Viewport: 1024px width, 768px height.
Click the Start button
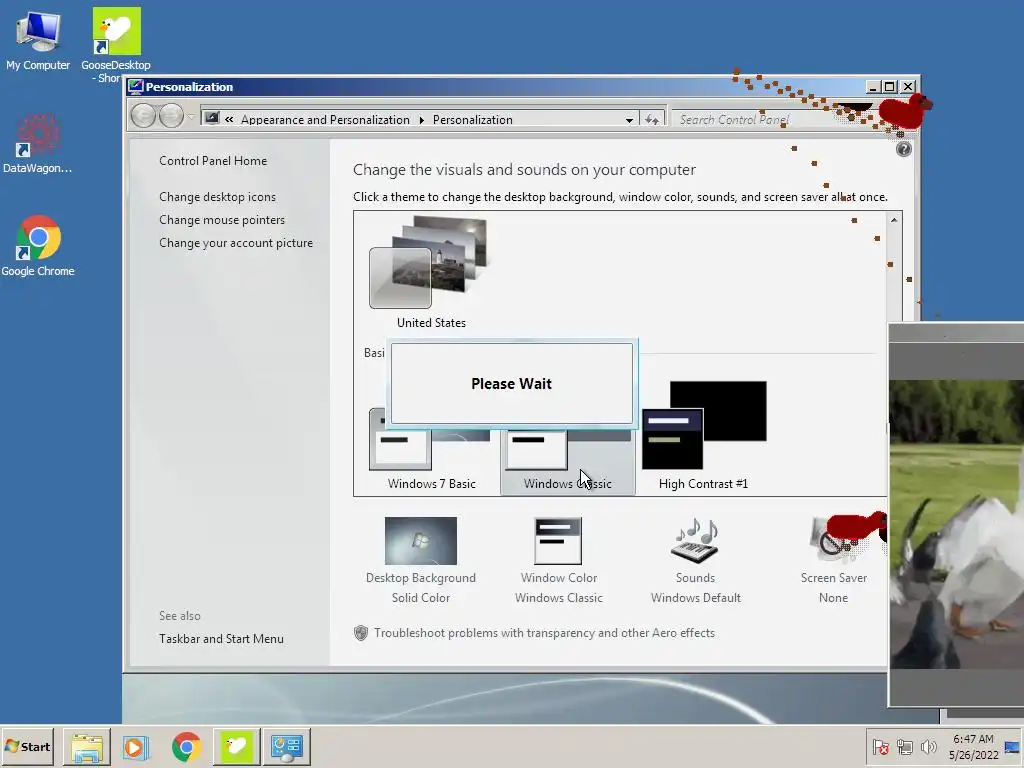[x=27, y=746]
